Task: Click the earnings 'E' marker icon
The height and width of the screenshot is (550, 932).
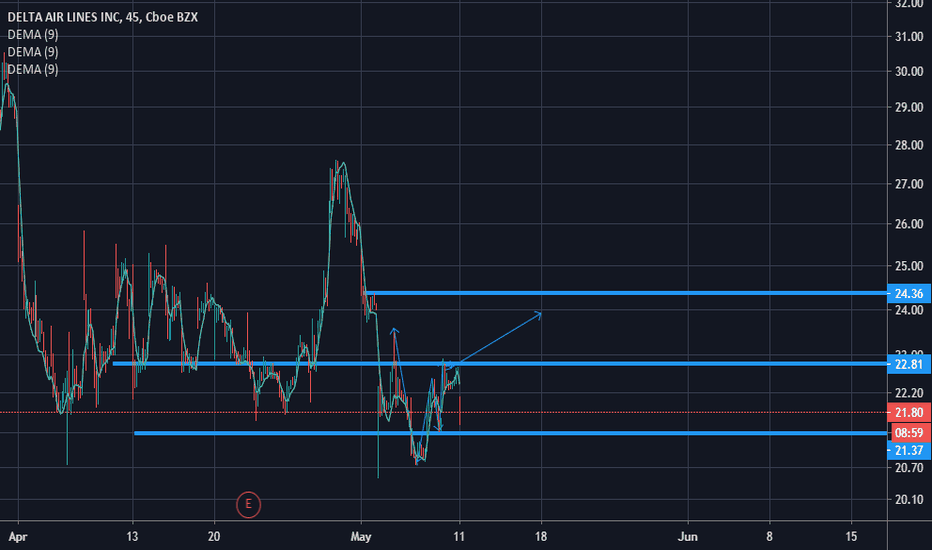Action: tap(248, 505)
